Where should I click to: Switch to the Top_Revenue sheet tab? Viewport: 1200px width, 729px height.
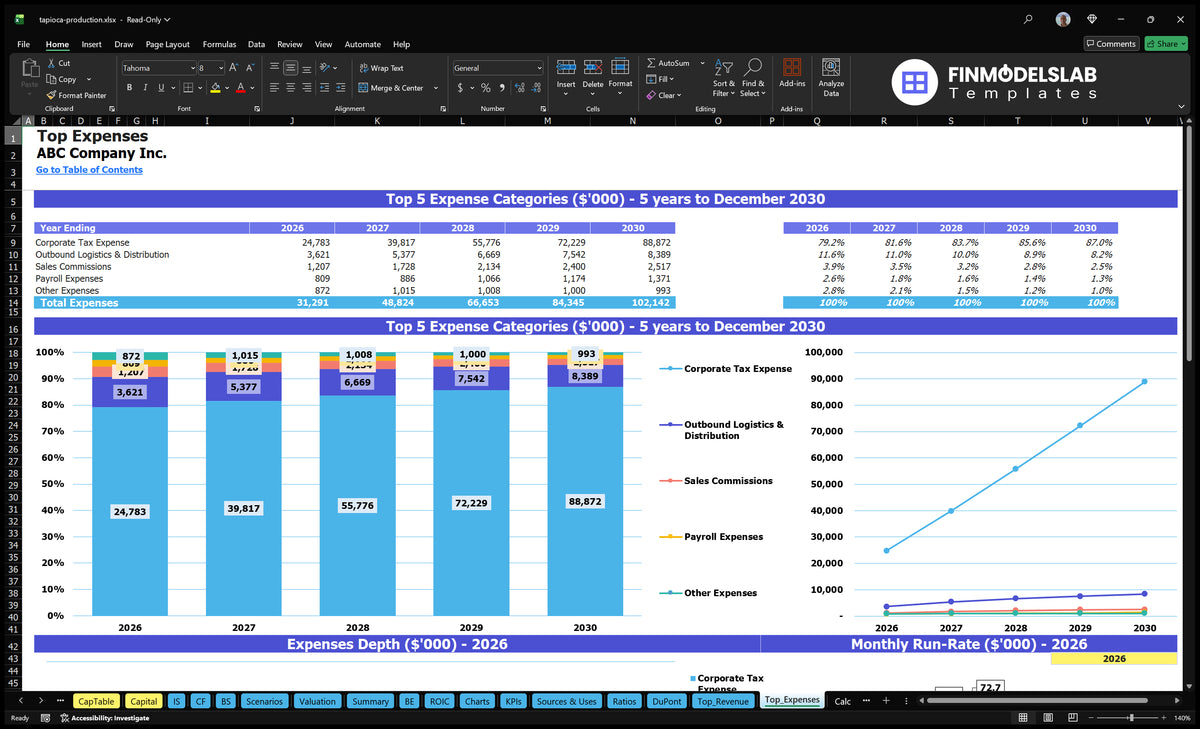(x=722, y=701)
